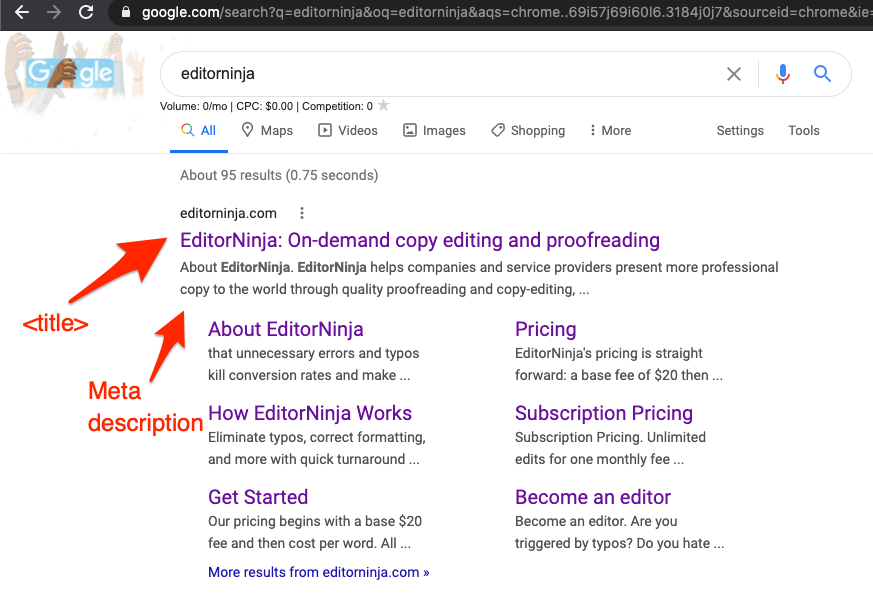Click the Maps pin icon
This screenshot has width=873, height=599.
pos(247,130)
